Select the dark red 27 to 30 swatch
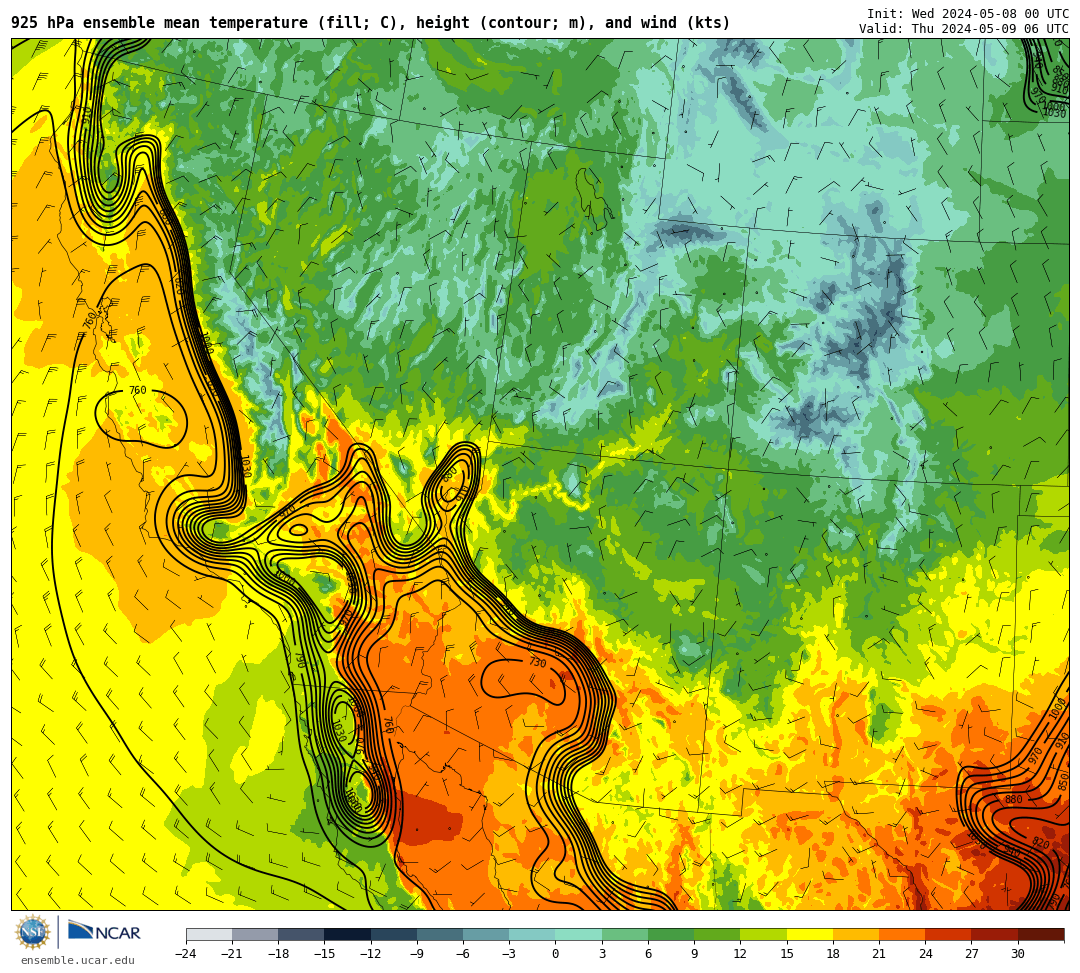The width and height of the screenshot is (1080, 973). pyautogui.click(x=995, y=934)
